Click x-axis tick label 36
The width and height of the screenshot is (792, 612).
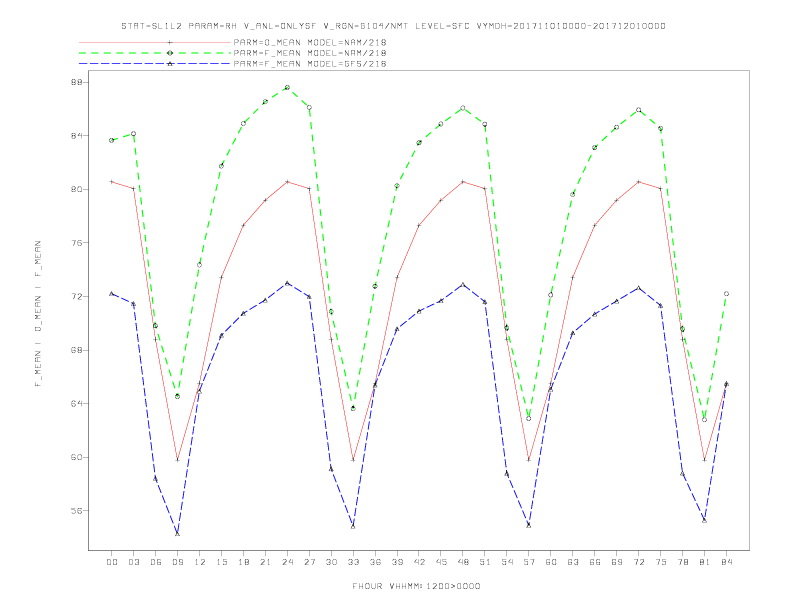pyautogui.click(x=375, y=562)
